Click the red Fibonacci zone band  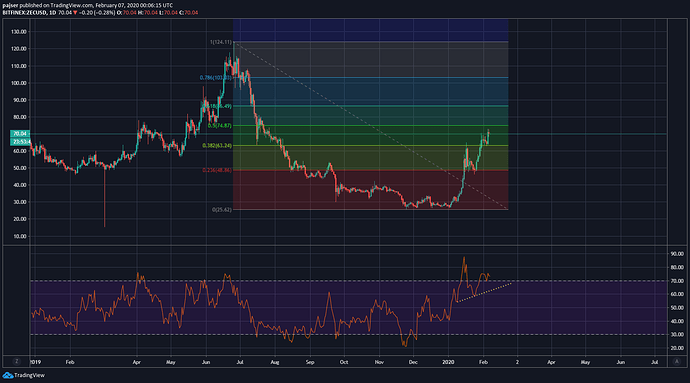pyautogui.click(x=371, y=190)
